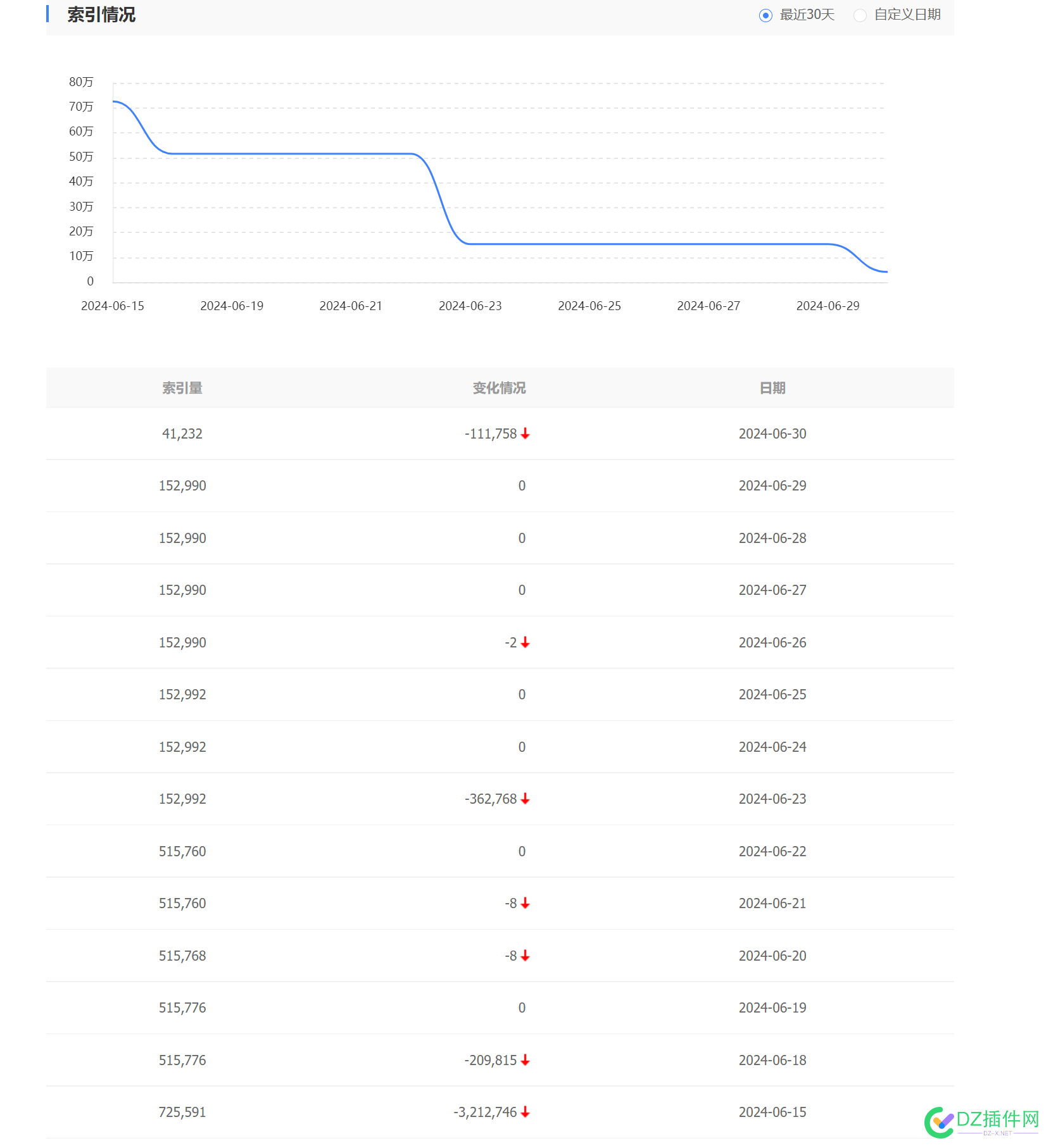
Task: Click the change value 0 for 2024-06-19
Action: (x=522, y=1008)
